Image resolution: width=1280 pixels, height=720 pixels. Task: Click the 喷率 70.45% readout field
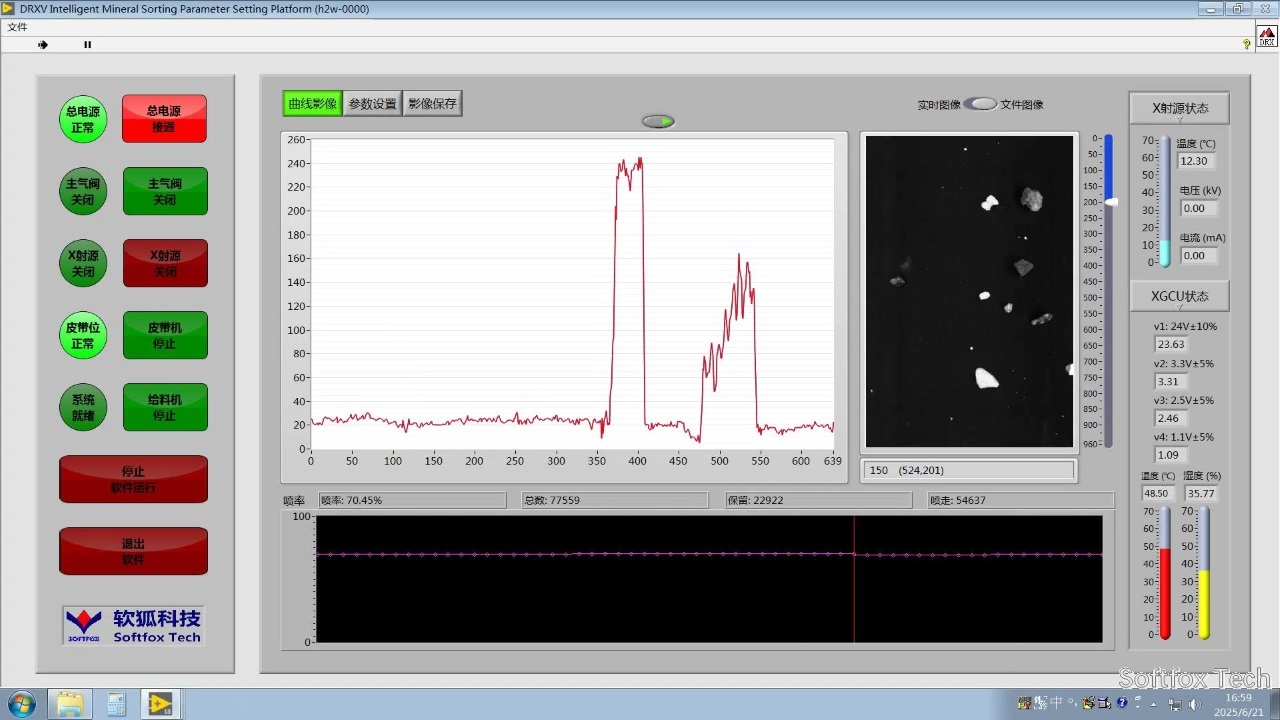pos(412,500)
